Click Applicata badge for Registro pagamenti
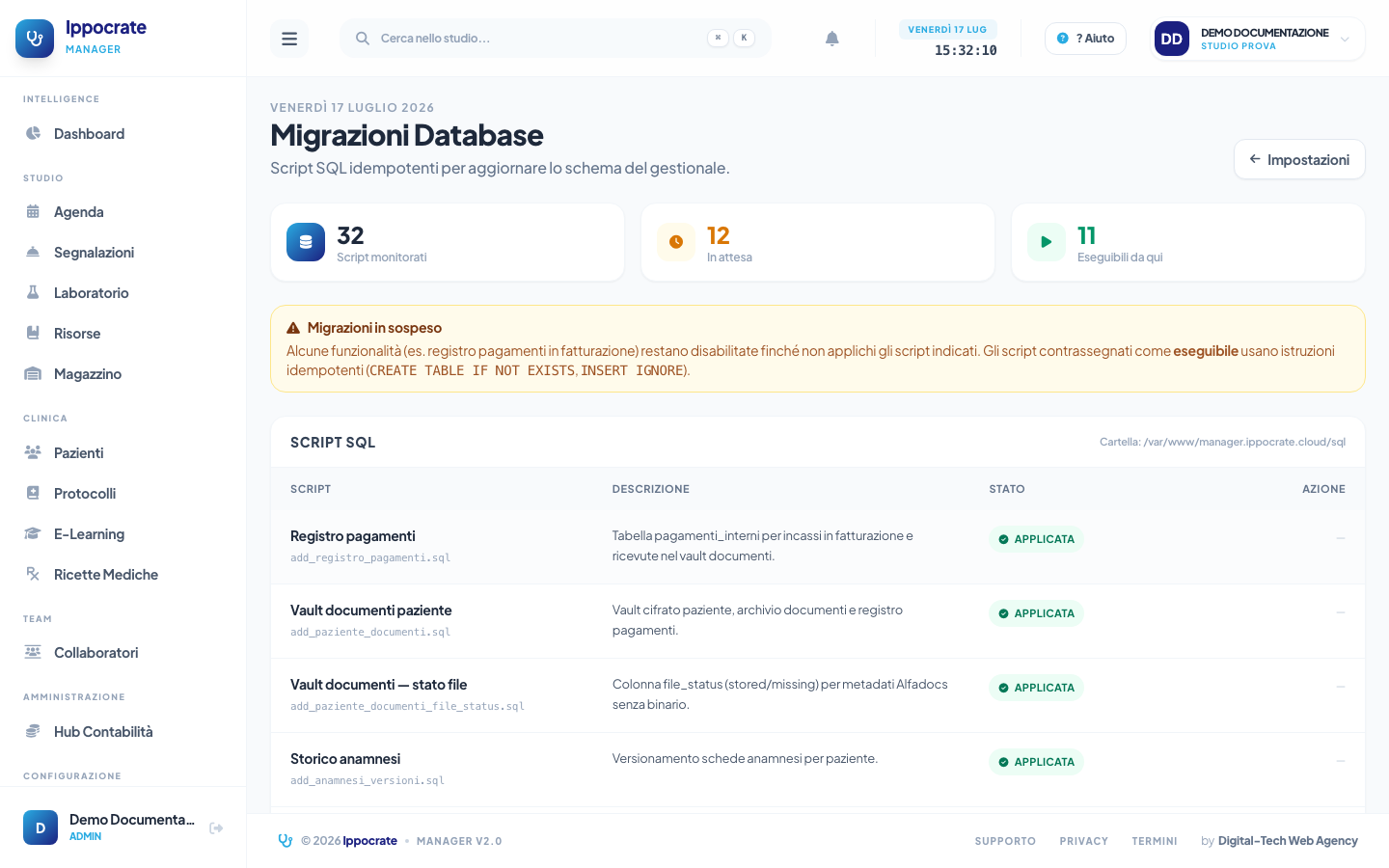 coord(1036,539)
